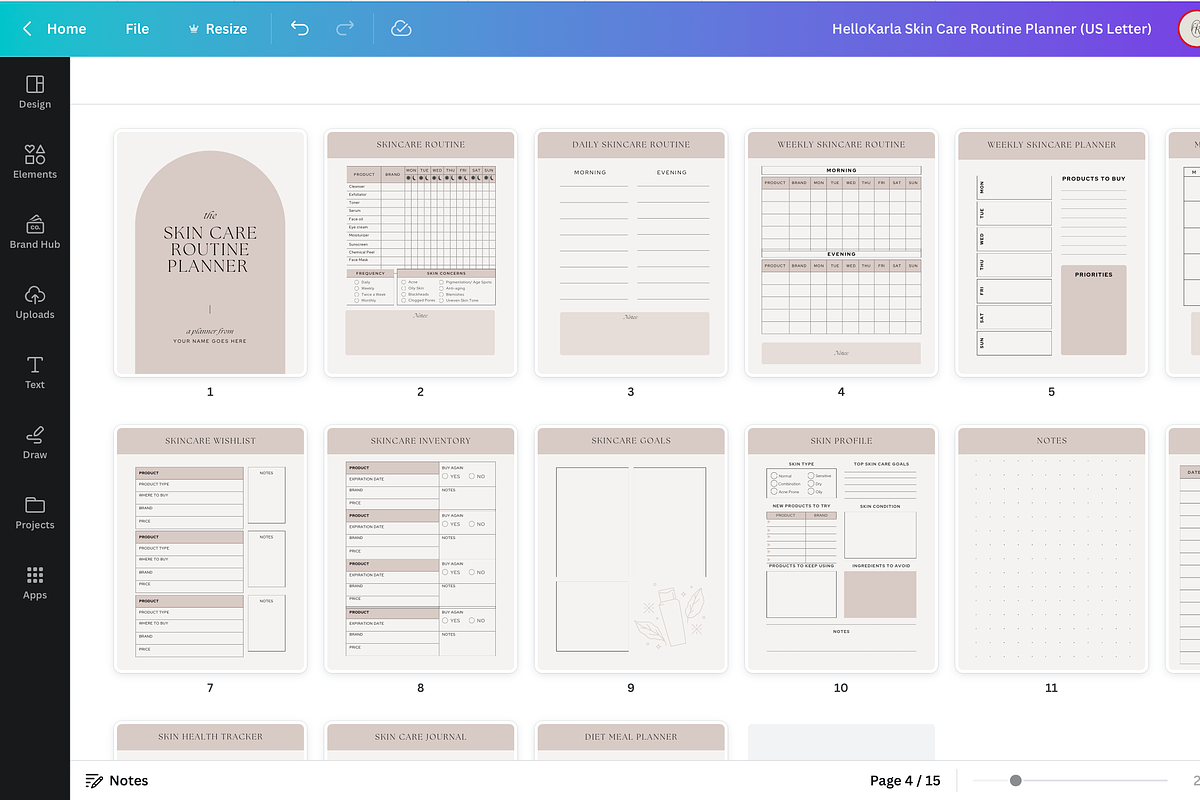Select page 11 Notes thumbnail
This screenshot has width=1200, height=800.
click(1051, 549)
